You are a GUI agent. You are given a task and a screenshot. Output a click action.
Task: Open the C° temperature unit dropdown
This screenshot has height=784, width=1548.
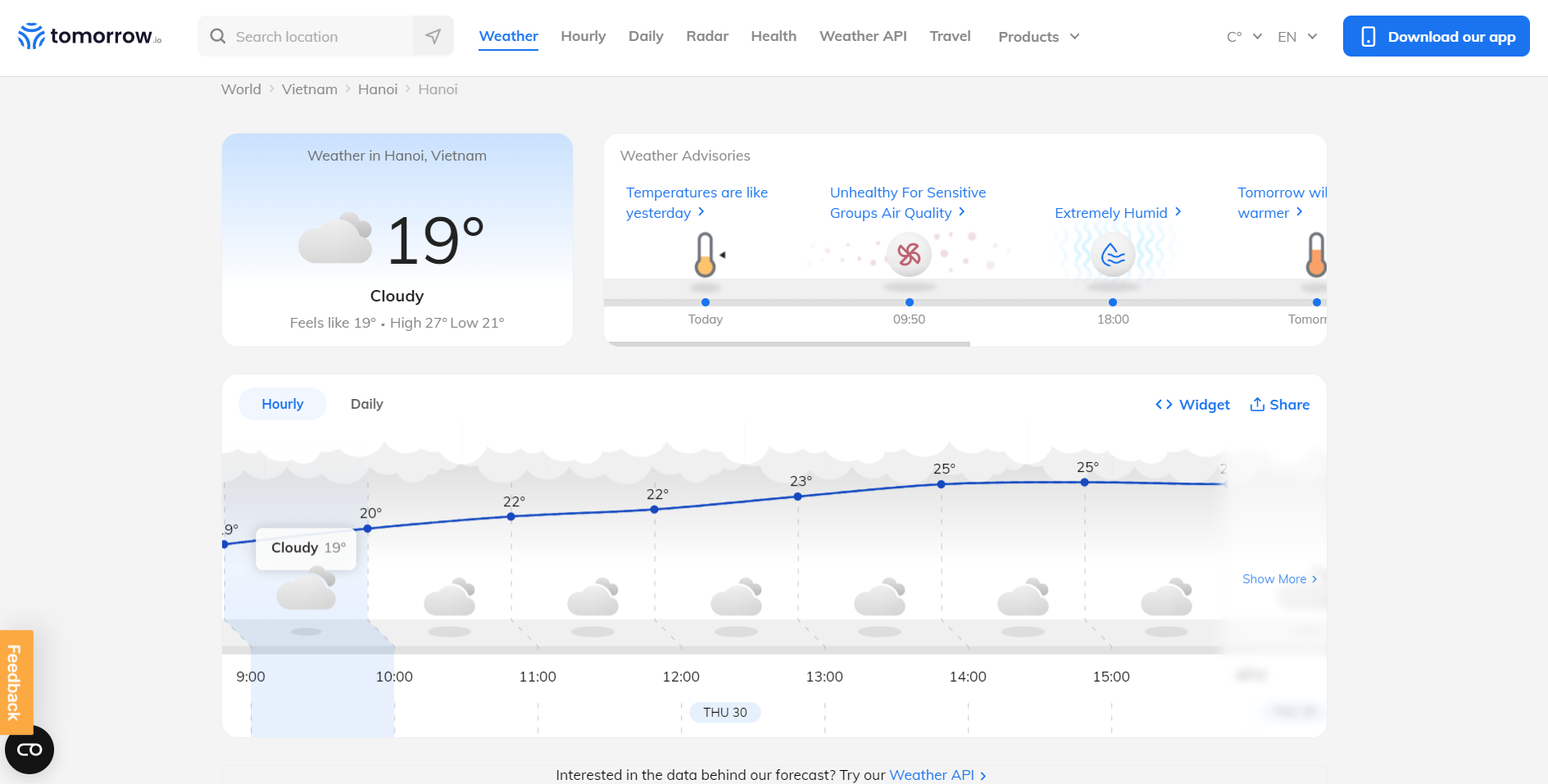click(1243, 37)
